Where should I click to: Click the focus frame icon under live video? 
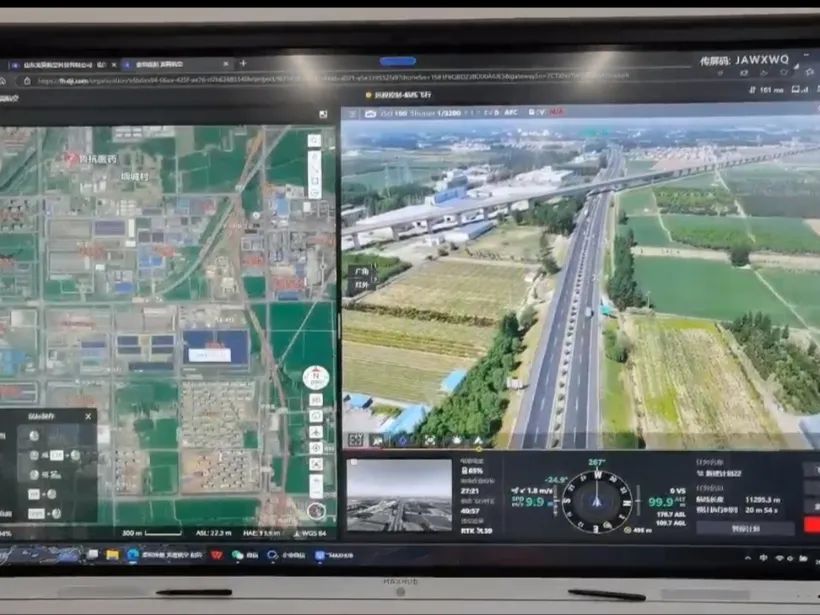point(429,440)
